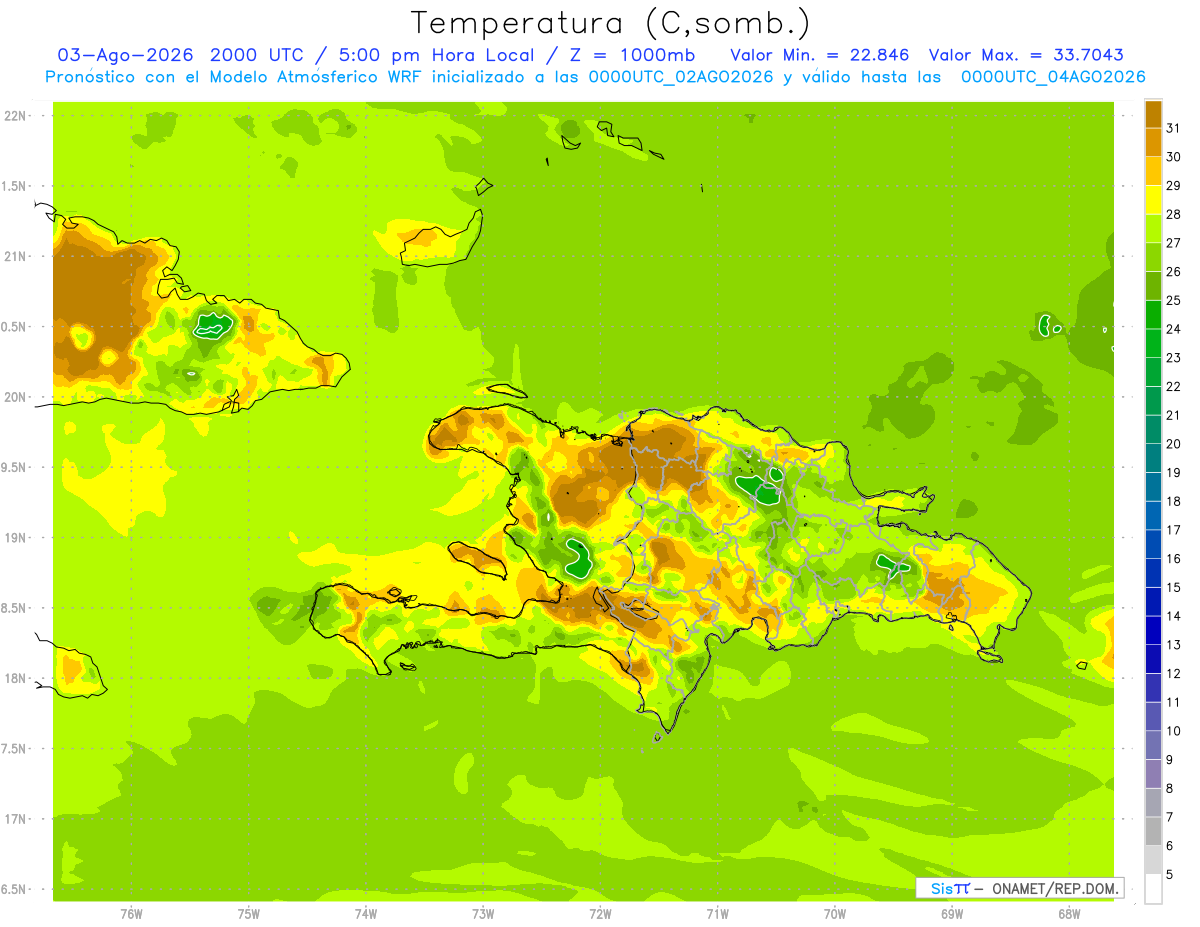The width and height of the screenshot is (1200, 927).
Task: Pick the swatch between 27 and 28
Action: pyautogui.click(x=1153, y=229)
